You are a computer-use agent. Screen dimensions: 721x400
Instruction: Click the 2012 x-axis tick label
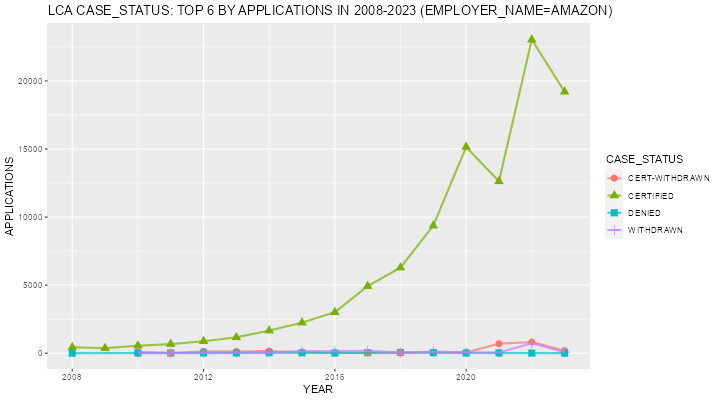[x=203, y=377]
